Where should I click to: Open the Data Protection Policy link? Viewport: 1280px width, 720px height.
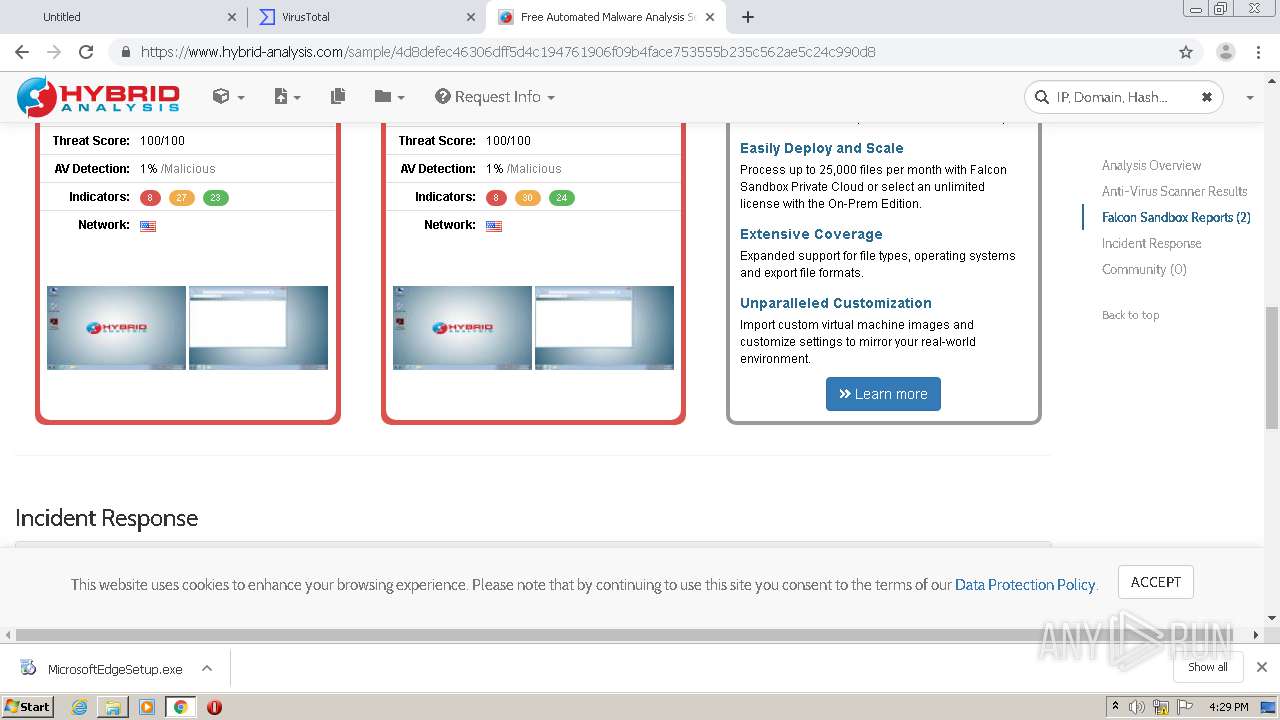click(x=1025, y=585)
